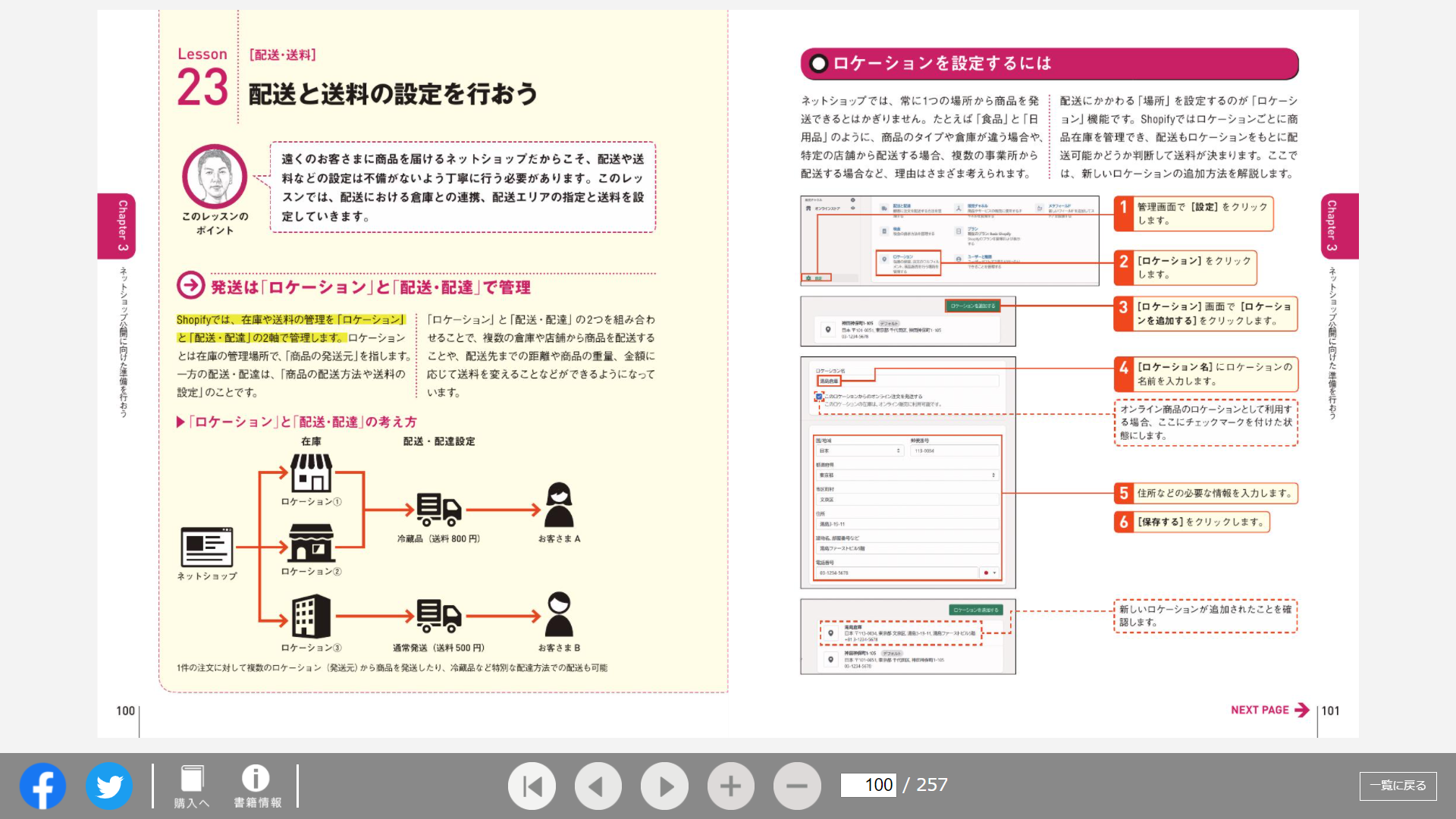This screenshot has width=1456, height=819.
Task: Enable the オンライン注文を発送する checkbox
Action: [x=818, y=395]
